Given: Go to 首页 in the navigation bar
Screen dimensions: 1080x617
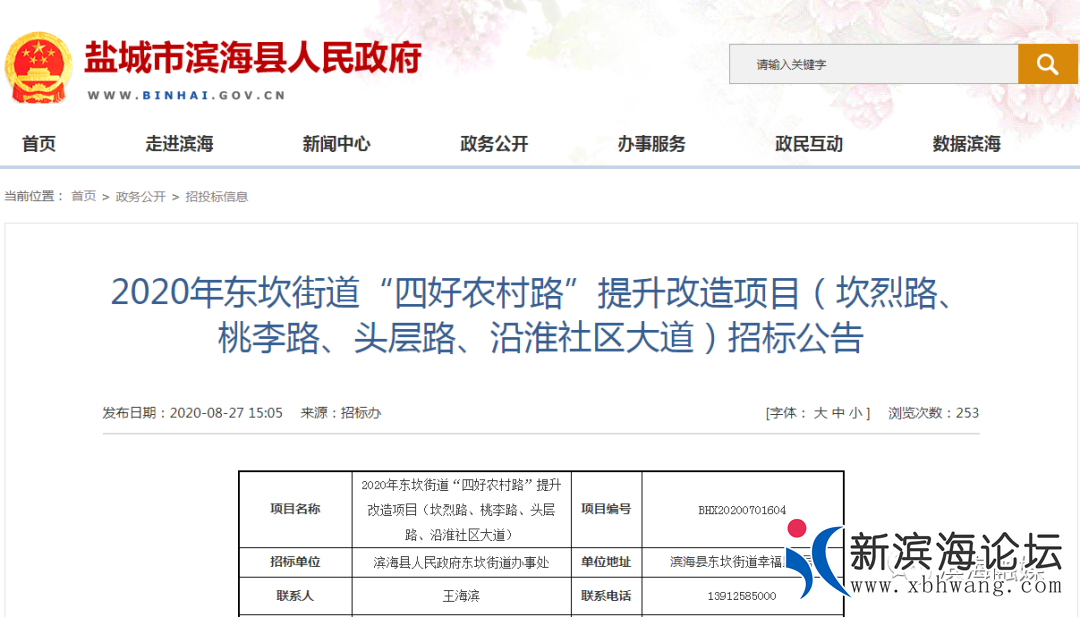Looking at the screenshot, I should pyautogui.click(x=38, y=144).
